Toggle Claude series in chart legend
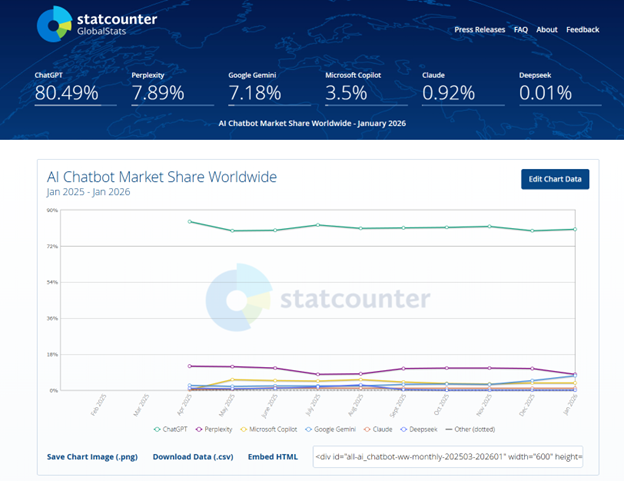624x481 pixels. [x=378, y=429]
